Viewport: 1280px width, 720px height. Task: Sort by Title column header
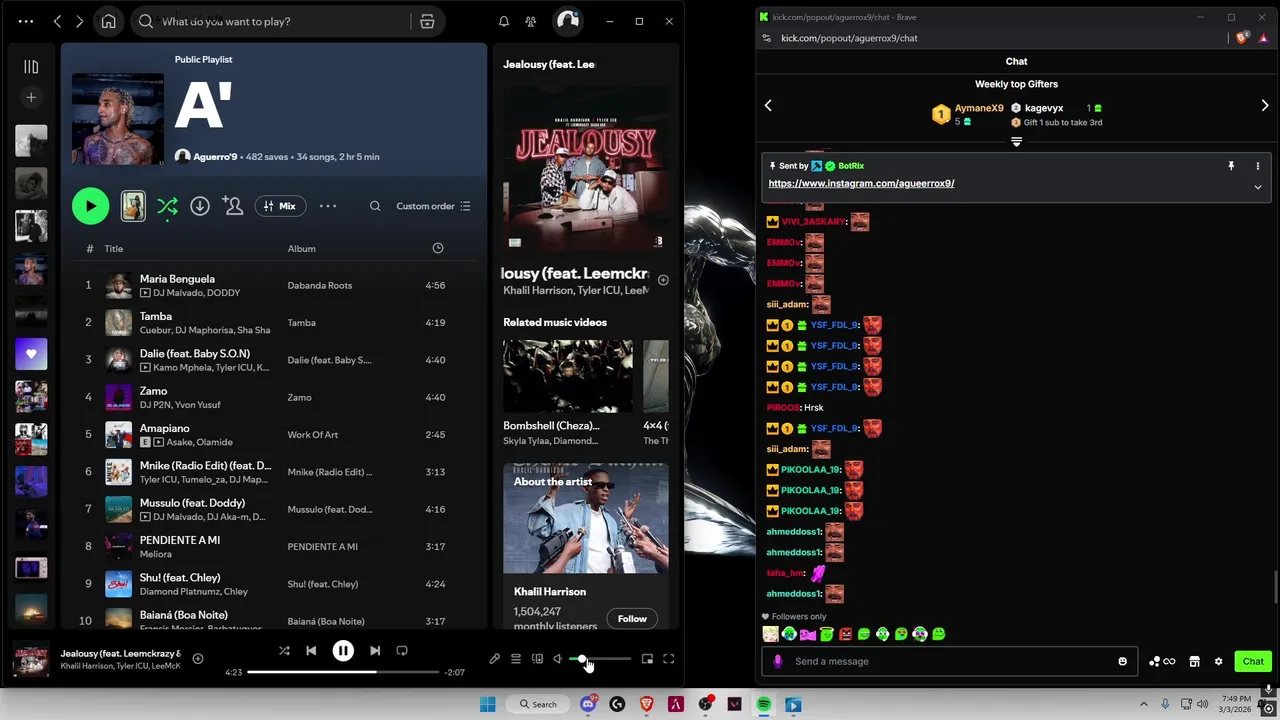click(x=114, y=249)
